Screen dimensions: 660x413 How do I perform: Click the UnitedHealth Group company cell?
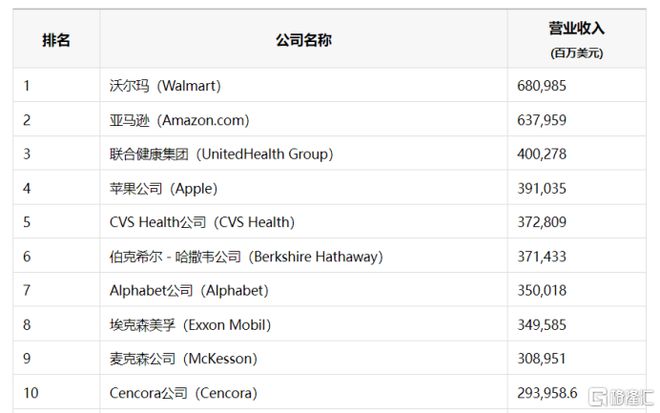coord(221,154)
